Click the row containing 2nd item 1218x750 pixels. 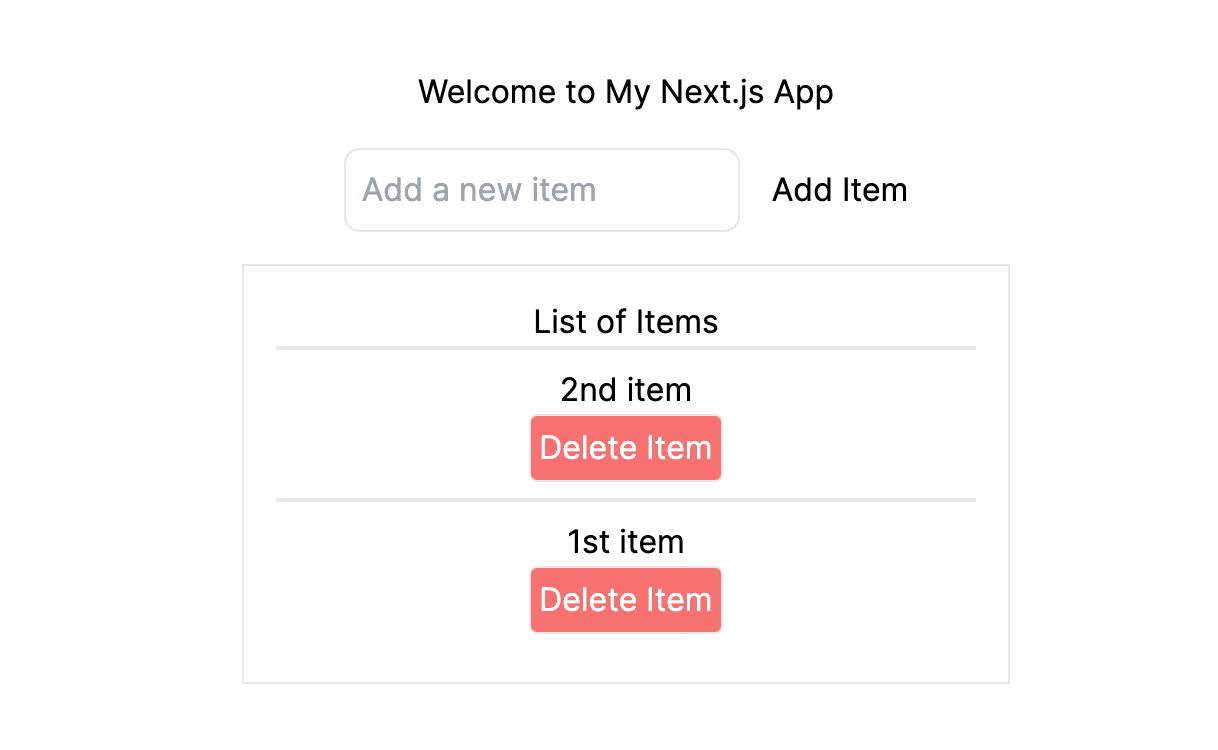pyautogui.click(x=626, y=420)
